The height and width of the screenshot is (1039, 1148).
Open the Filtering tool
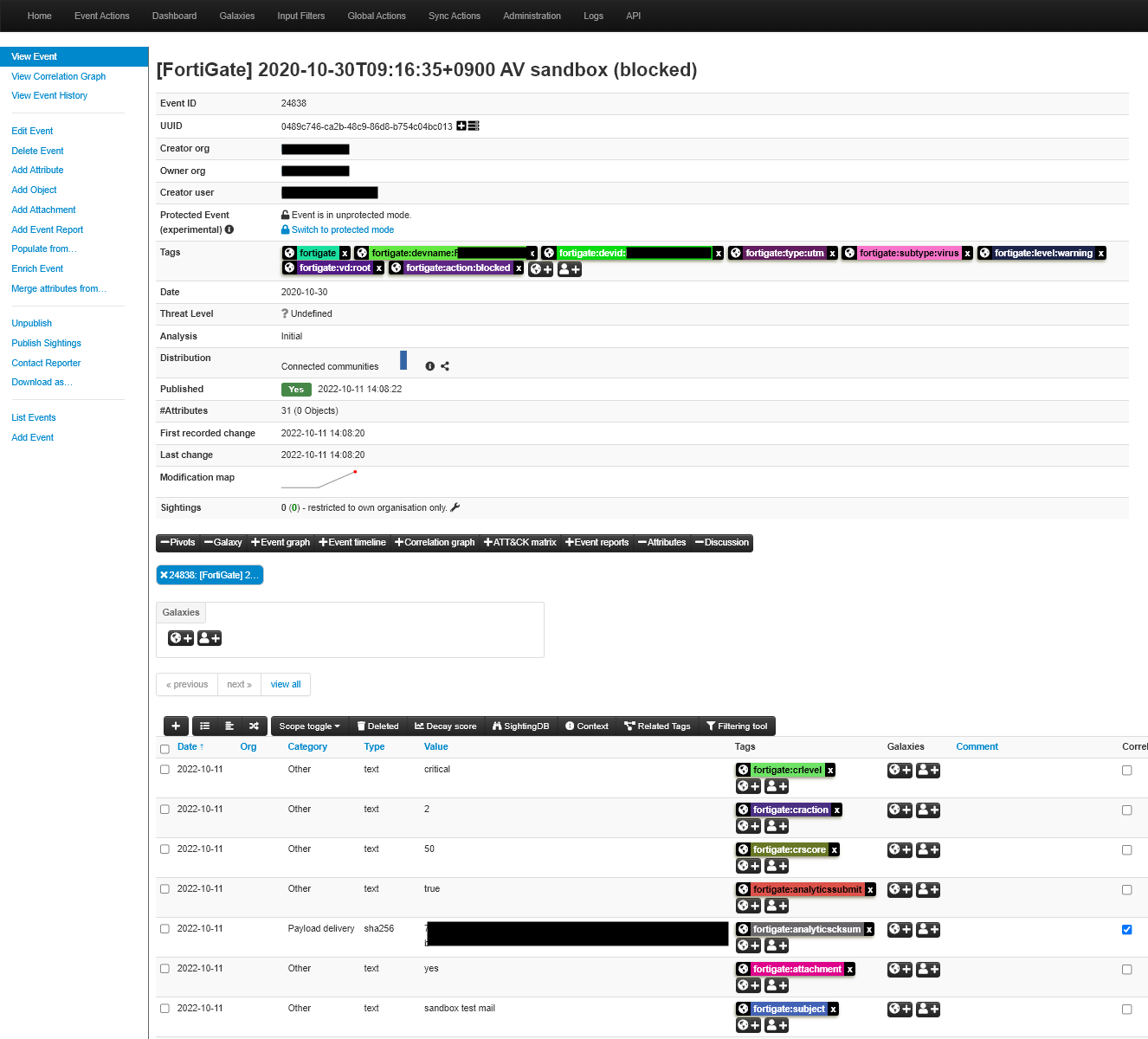click(x=737, y=726)
